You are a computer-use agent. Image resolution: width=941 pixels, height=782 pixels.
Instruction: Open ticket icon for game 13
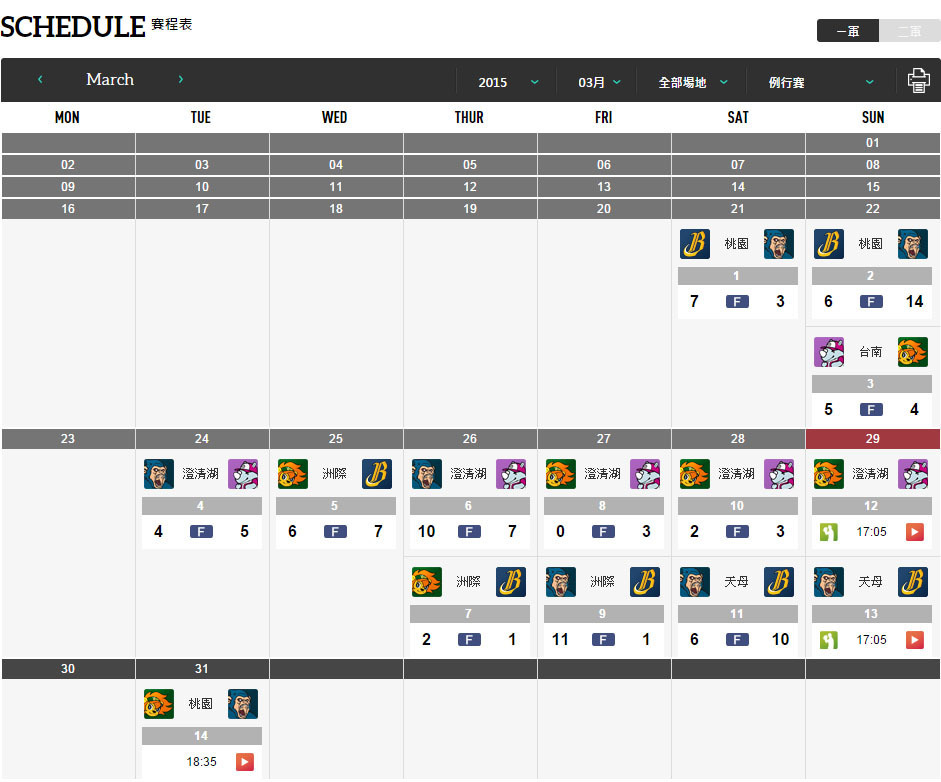pos(829,640)
